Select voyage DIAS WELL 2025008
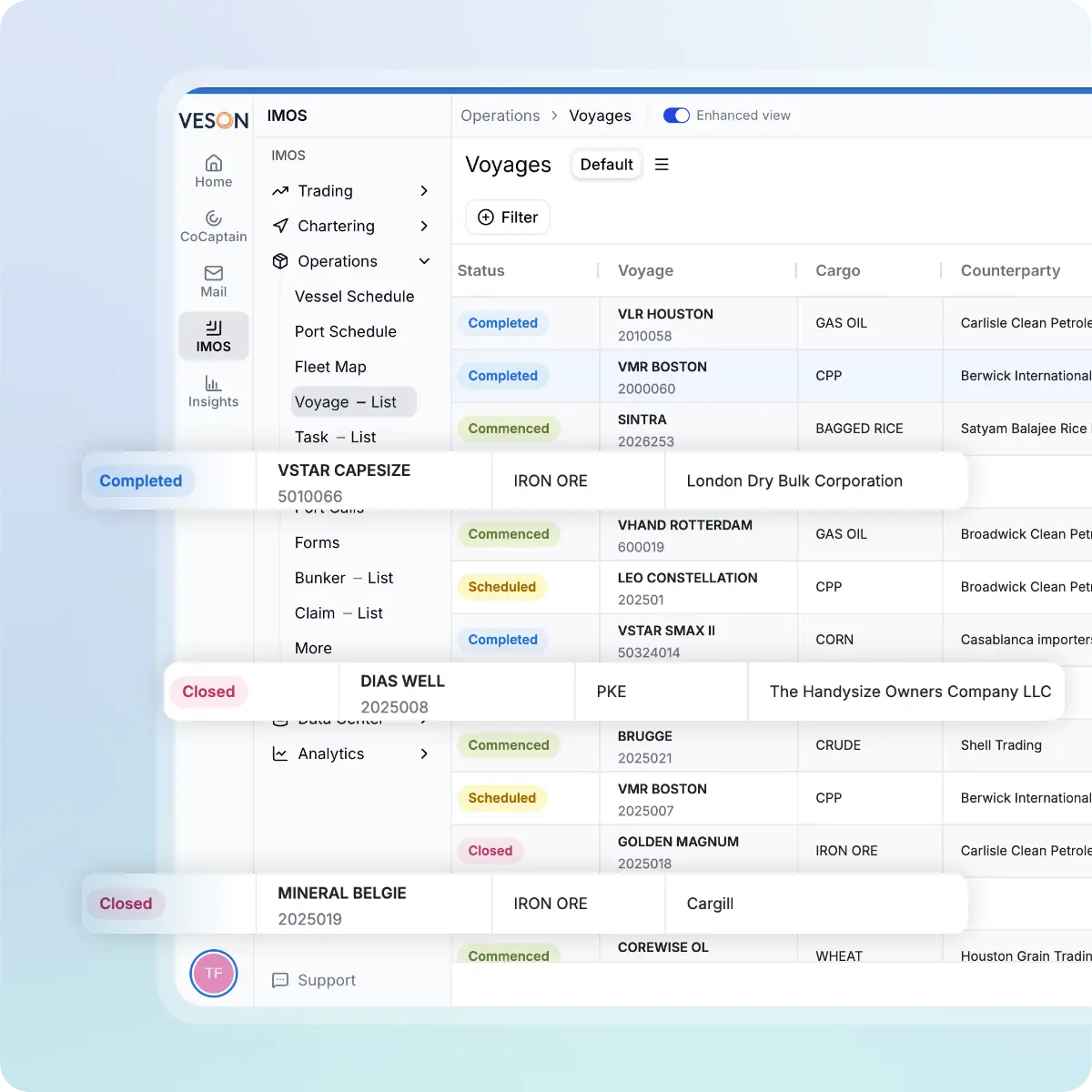 pyautogui.click(x=402, y=693)
